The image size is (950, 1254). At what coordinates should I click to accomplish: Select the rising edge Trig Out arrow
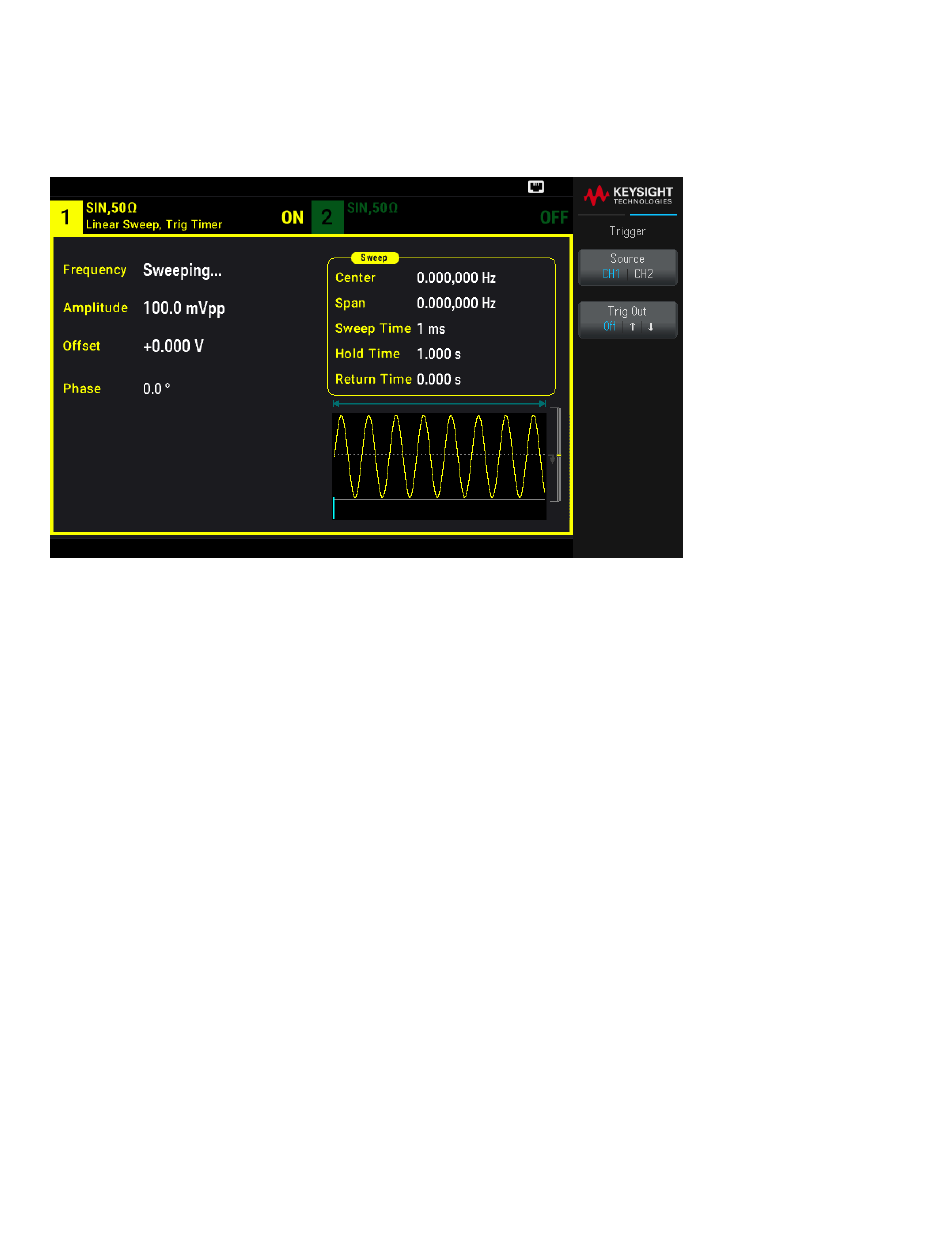pyautogui.click(x=632, y=326)
